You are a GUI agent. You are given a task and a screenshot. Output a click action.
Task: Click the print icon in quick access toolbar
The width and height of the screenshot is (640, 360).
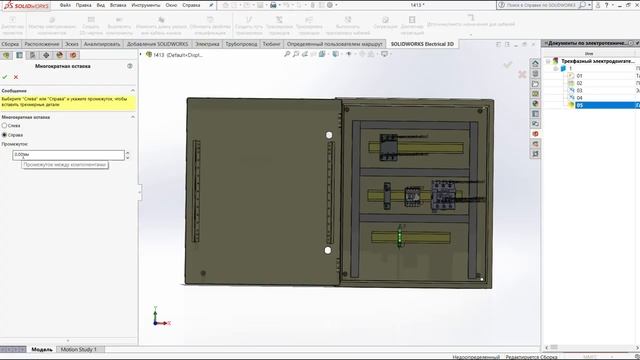[x=273, y=5]
